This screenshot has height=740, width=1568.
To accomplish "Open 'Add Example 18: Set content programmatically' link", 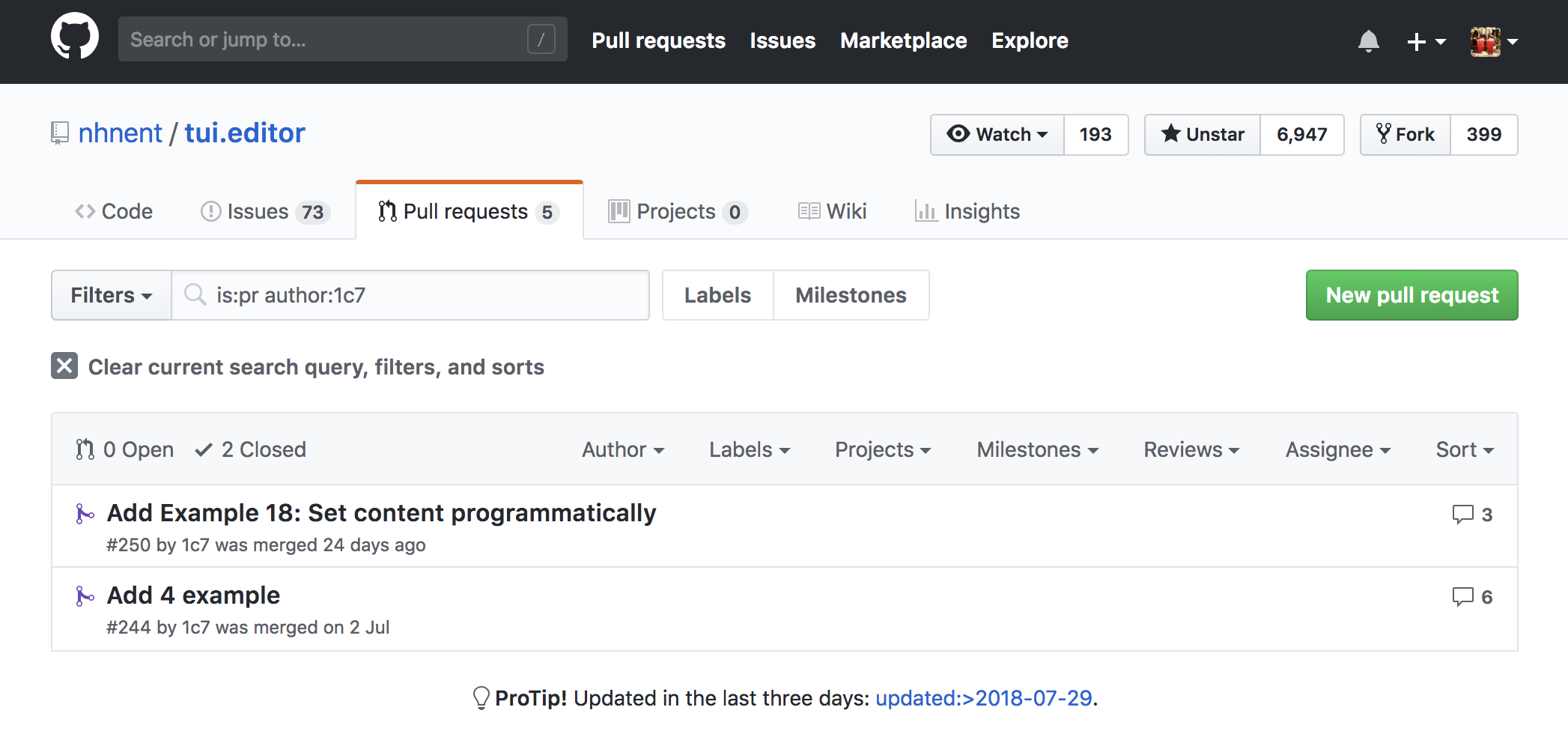I will pyautogui.click(x=381, y=513).
